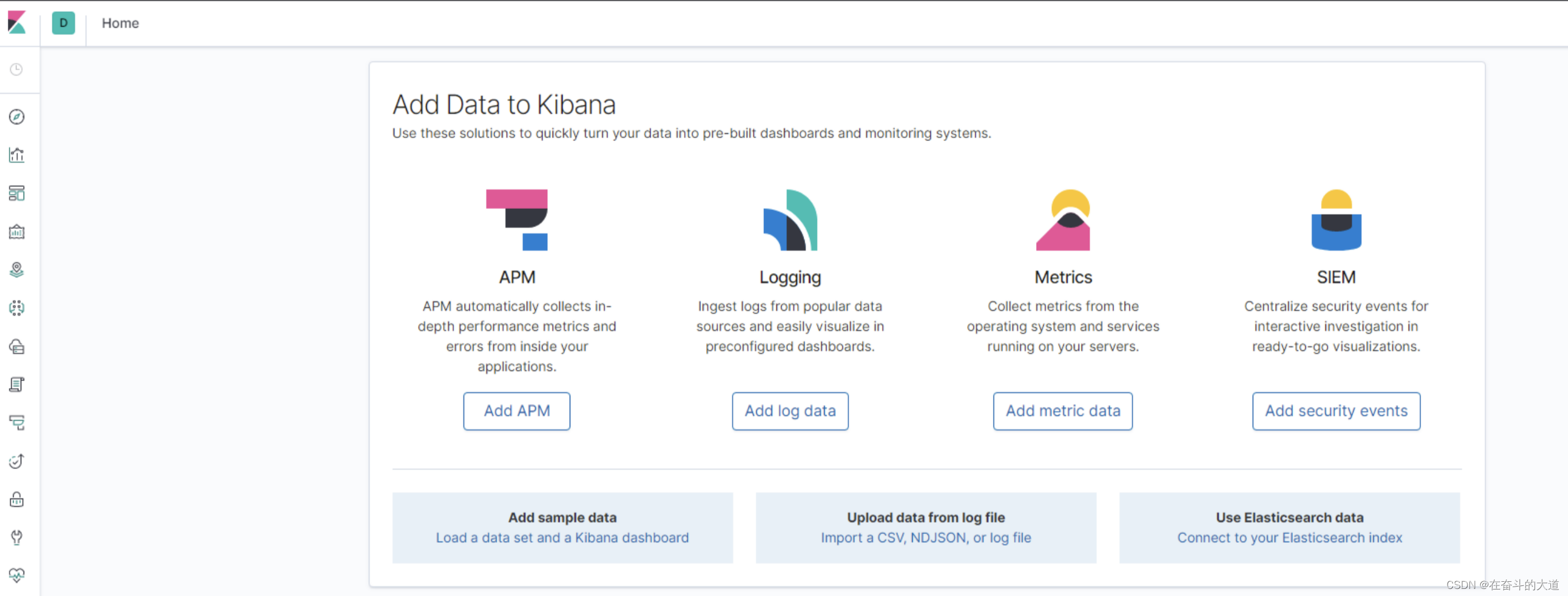Viewport: 1568px width, 596px height.
Task: Click the SIEM section heading text
Action: coord(1336,277)
